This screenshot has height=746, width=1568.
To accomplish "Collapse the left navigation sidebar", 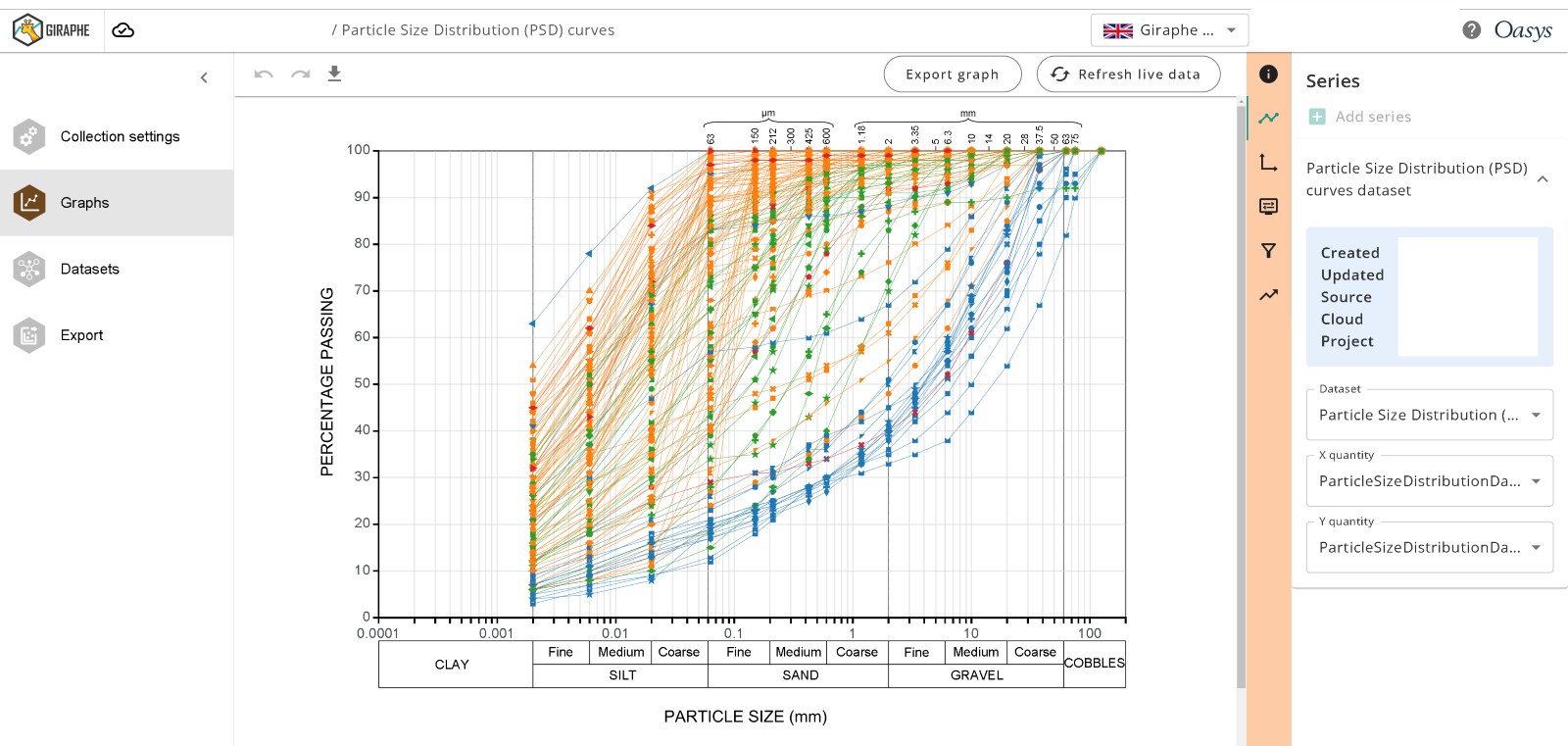I will pyautogui.click(x=204, y=77).
